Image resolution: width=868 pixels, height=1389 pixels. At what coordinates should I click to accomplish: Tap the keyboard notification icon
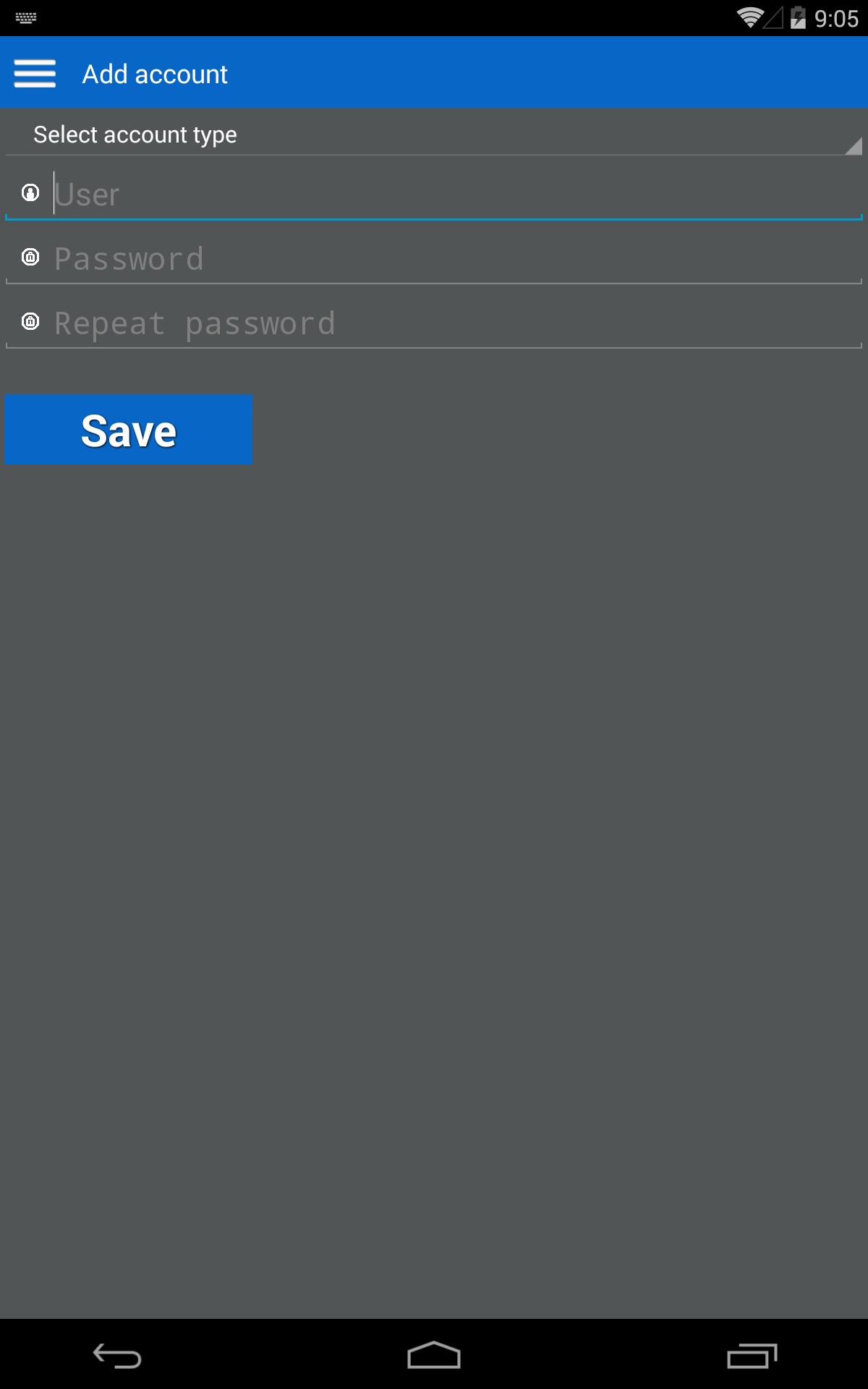pos(26,17)
